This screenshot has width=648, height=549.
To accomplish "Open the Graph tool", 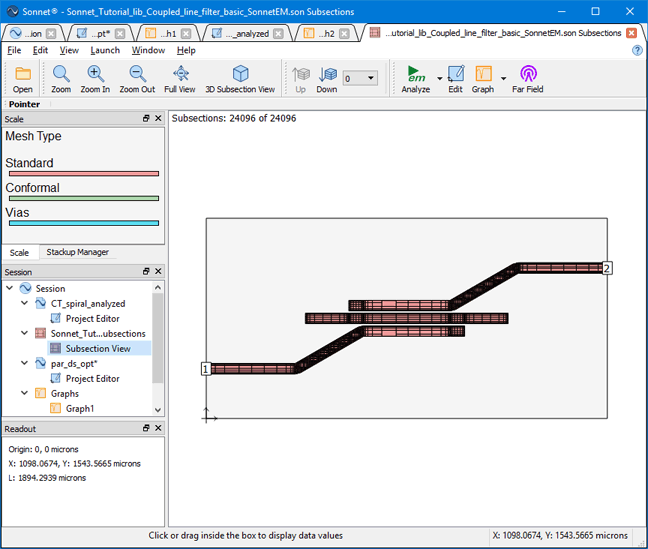I will point(483,79).
